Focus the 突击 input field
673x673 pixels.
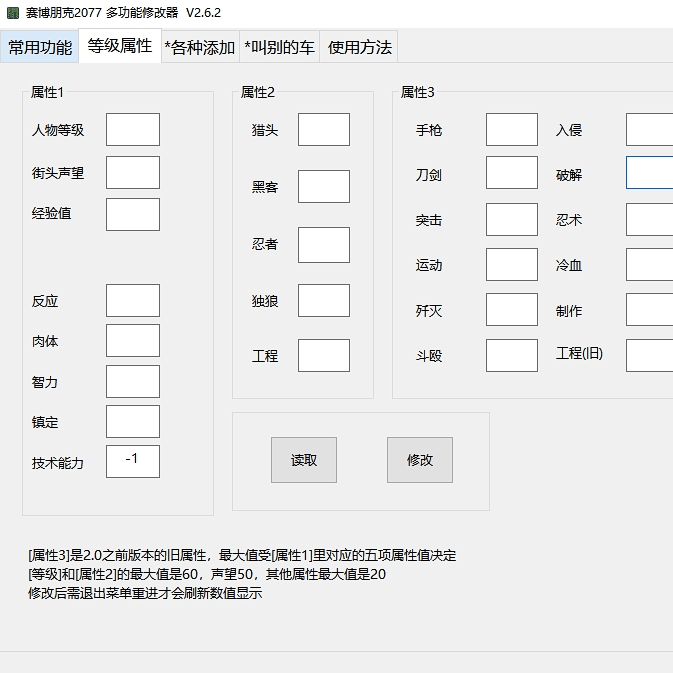512,220
